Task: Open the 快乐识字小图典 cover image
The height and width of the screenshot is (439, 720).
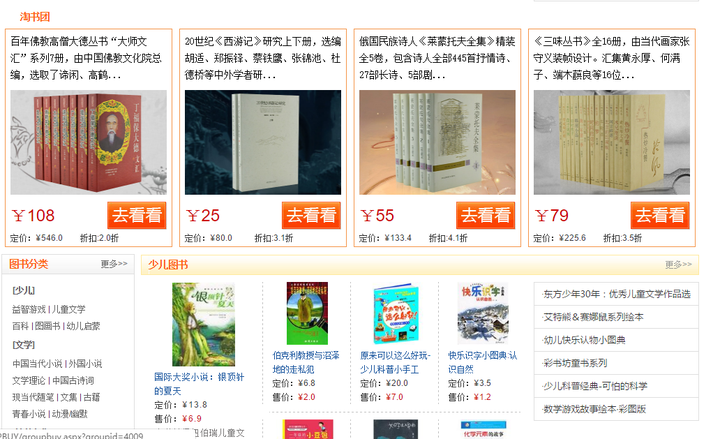Action: [483, 313]
